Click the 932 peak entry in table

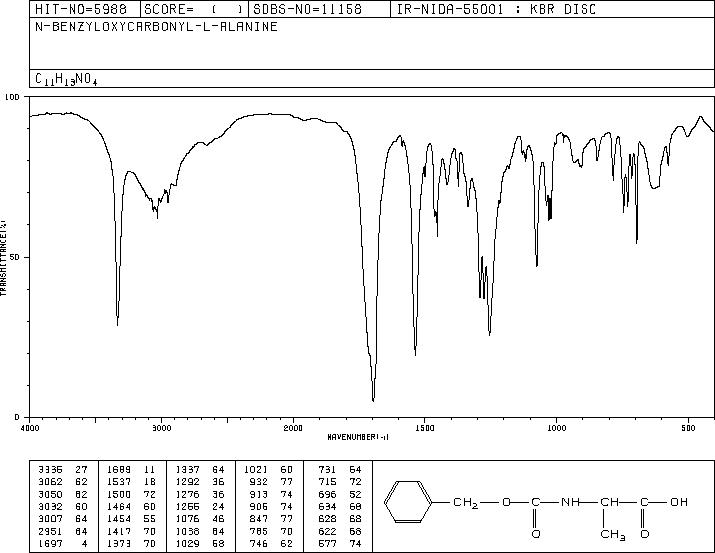272,482
